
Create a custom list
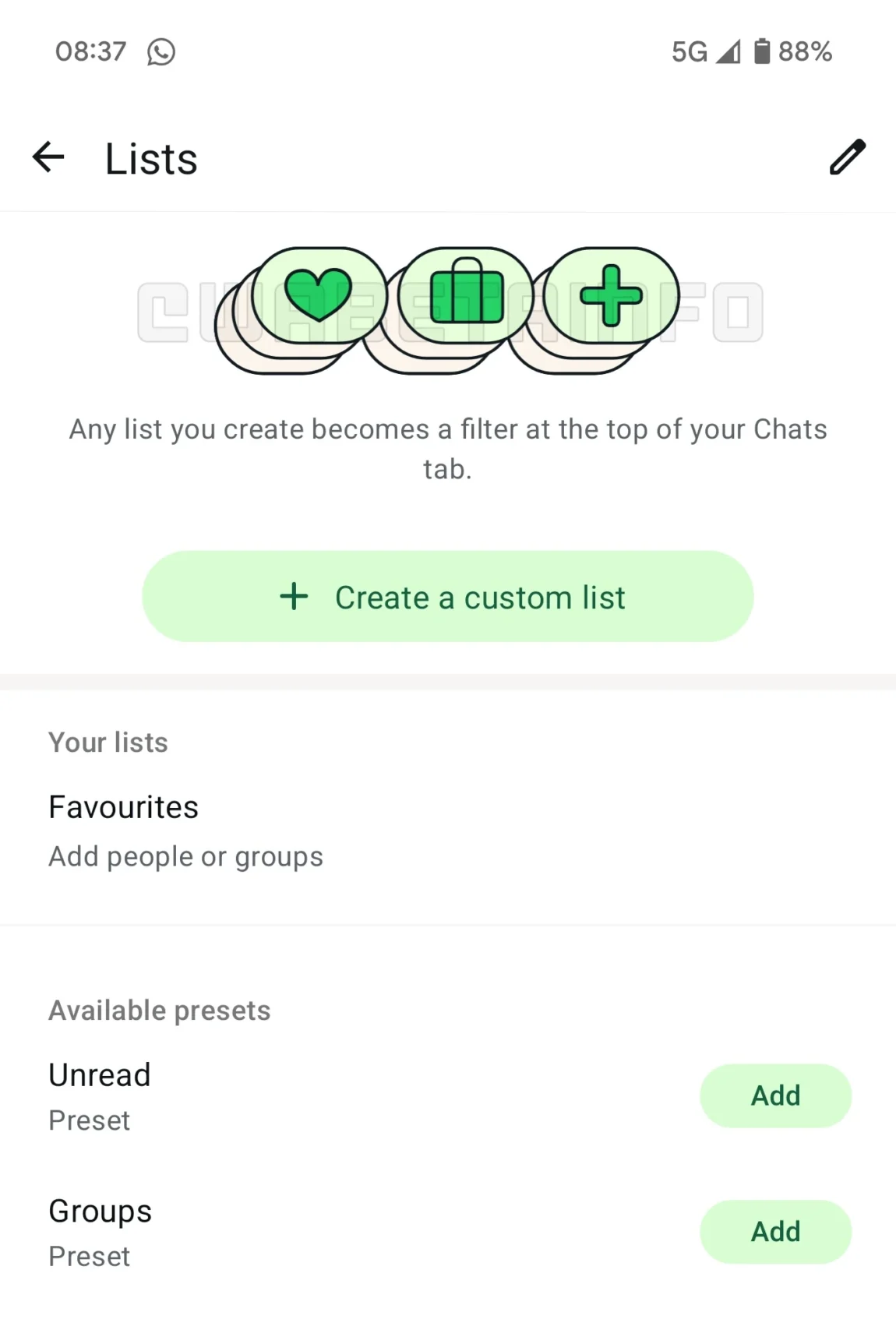click(447, 597)
